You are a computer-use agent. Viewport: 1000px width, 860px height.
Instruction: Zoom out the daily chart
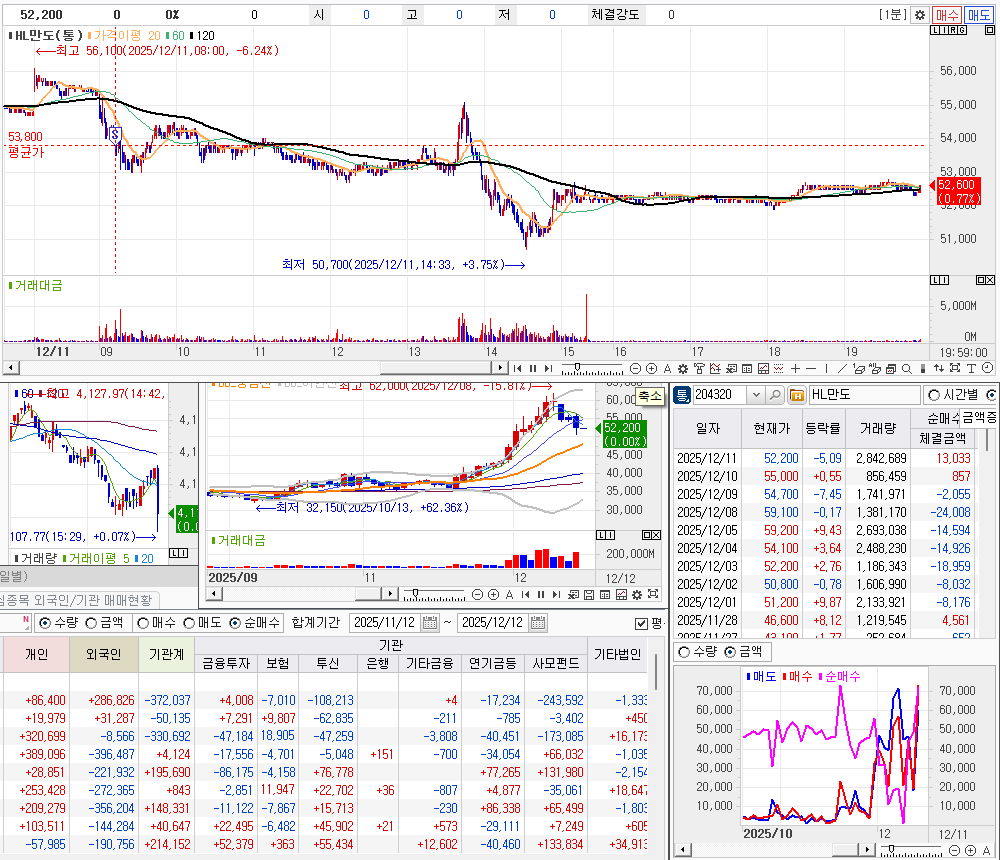point(477,595)
